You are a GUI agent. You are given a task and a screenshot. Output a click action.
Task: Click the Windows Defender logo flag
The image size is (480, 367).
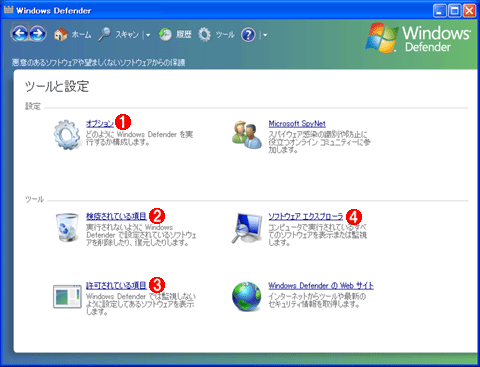[x=382, y=38]
